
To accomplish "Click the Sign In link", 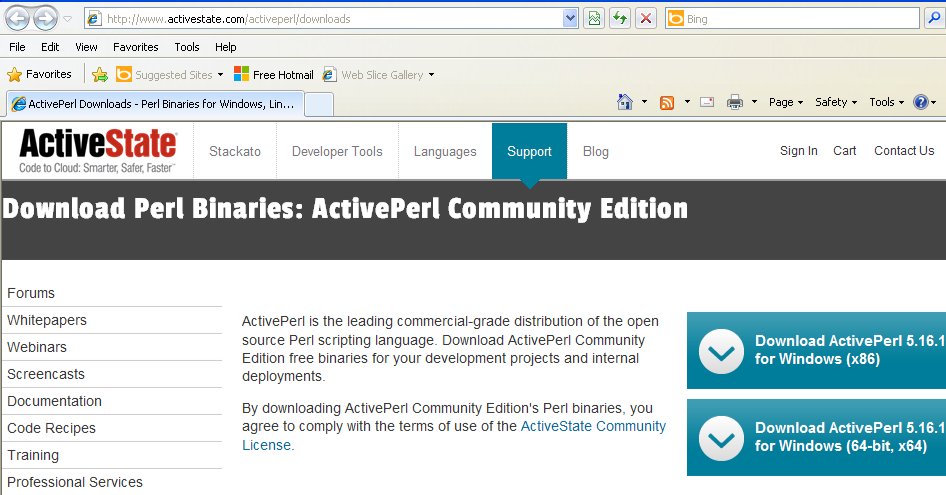I will pos(798,151).
